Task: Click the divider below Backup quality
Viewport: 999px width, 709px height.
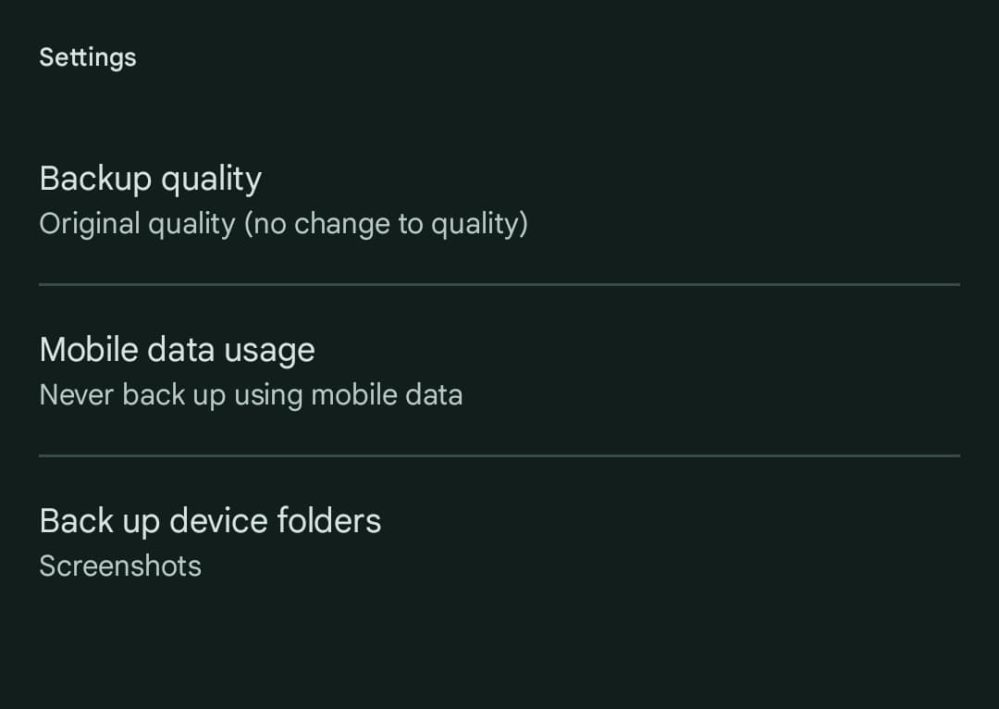Action: coord(499,285)
